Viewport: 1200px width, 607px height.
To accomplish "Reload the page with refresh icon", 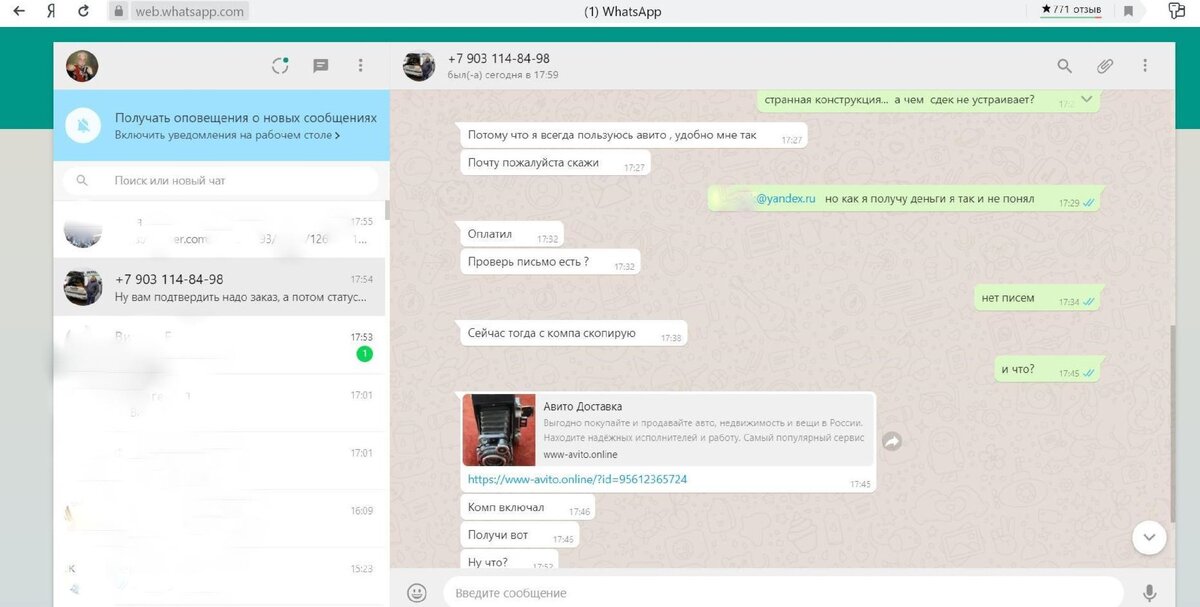I will [83, 12].
